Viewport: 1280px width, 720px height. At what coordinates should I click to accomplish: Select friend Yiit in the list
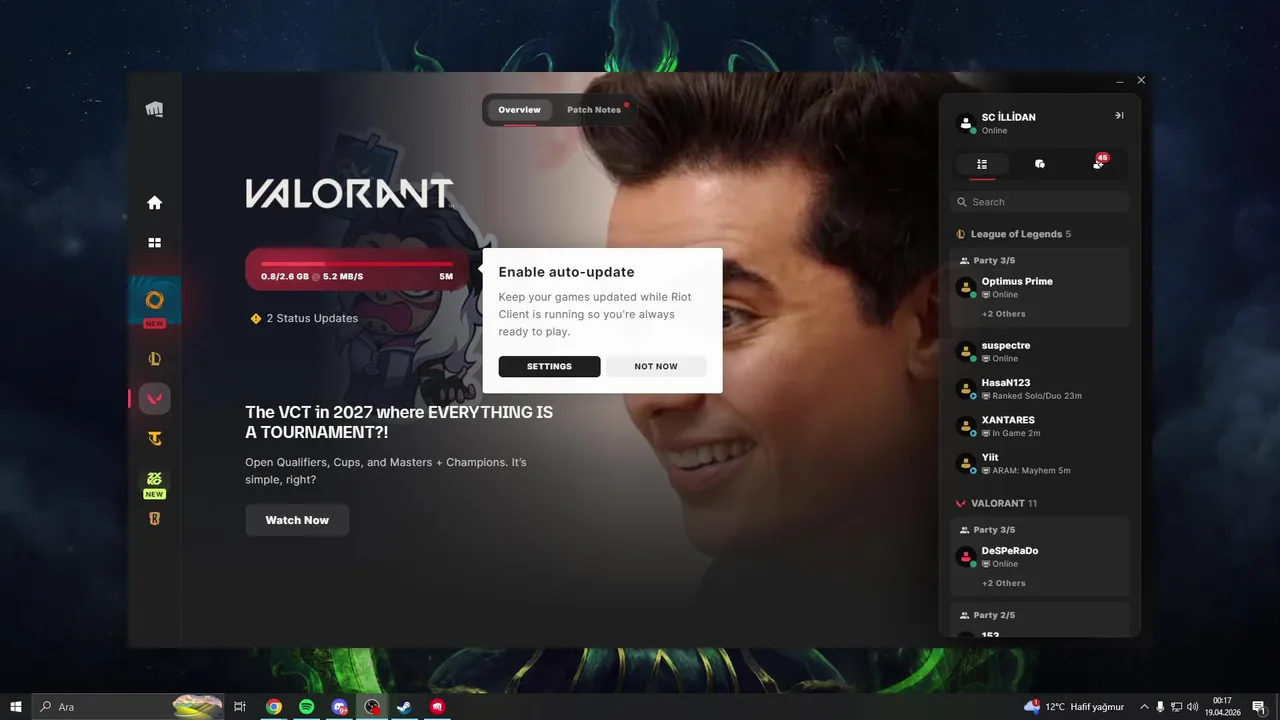click(1040, 463)
